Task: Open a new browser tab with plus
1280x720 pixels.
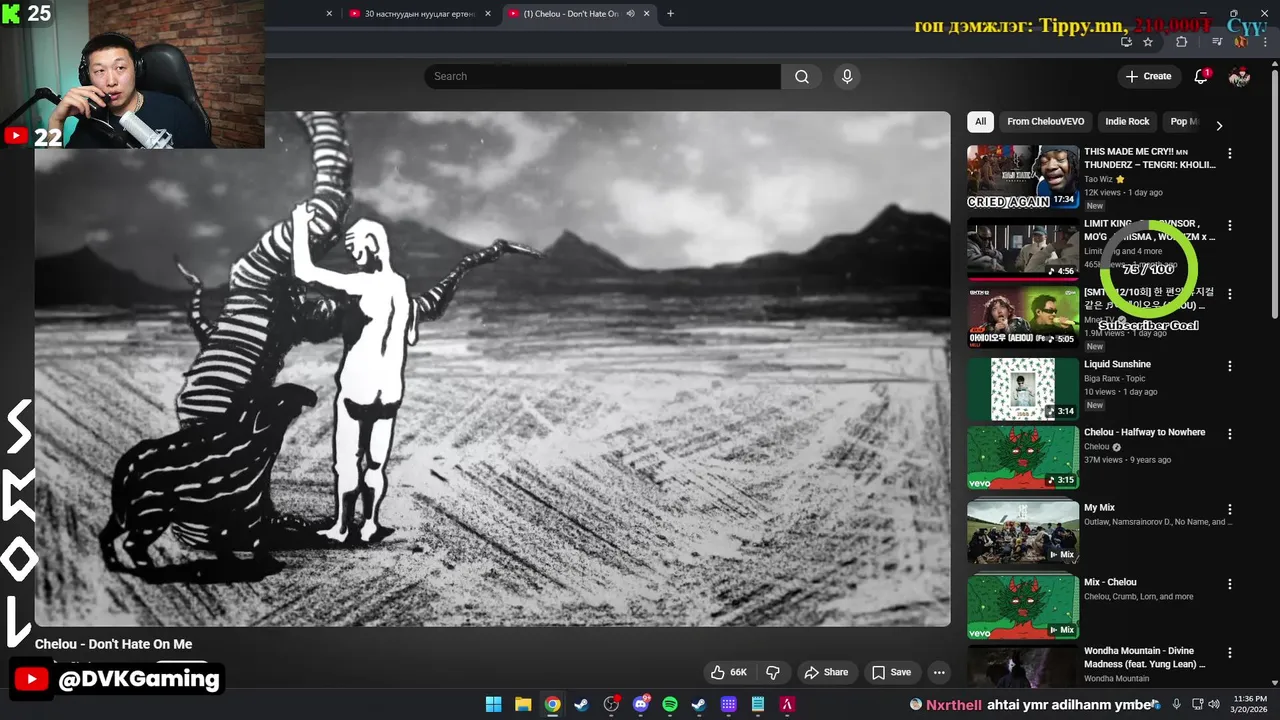Action: pyautogui.click(x=670, y=13)
